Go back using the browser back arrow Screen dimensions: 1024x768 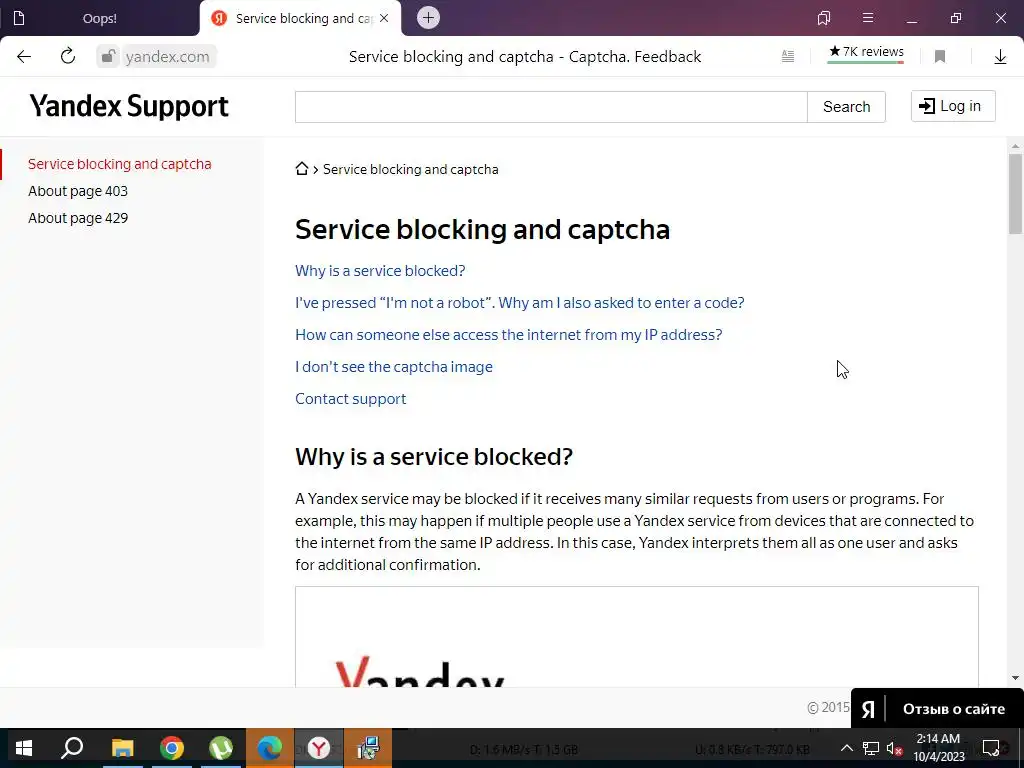coord(24,57)
